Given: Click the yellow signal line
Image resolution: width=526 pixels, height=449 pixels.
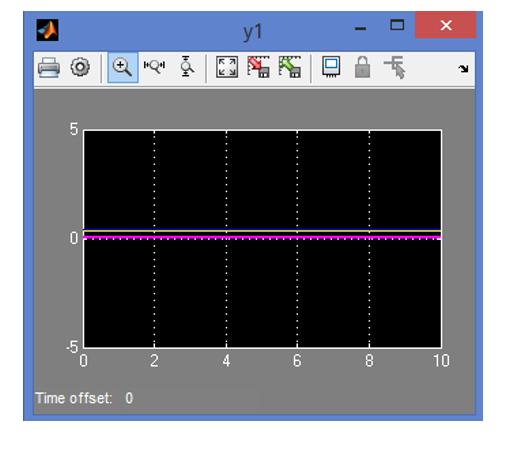Looking at the screenshot, I should (x=262, y=232).
